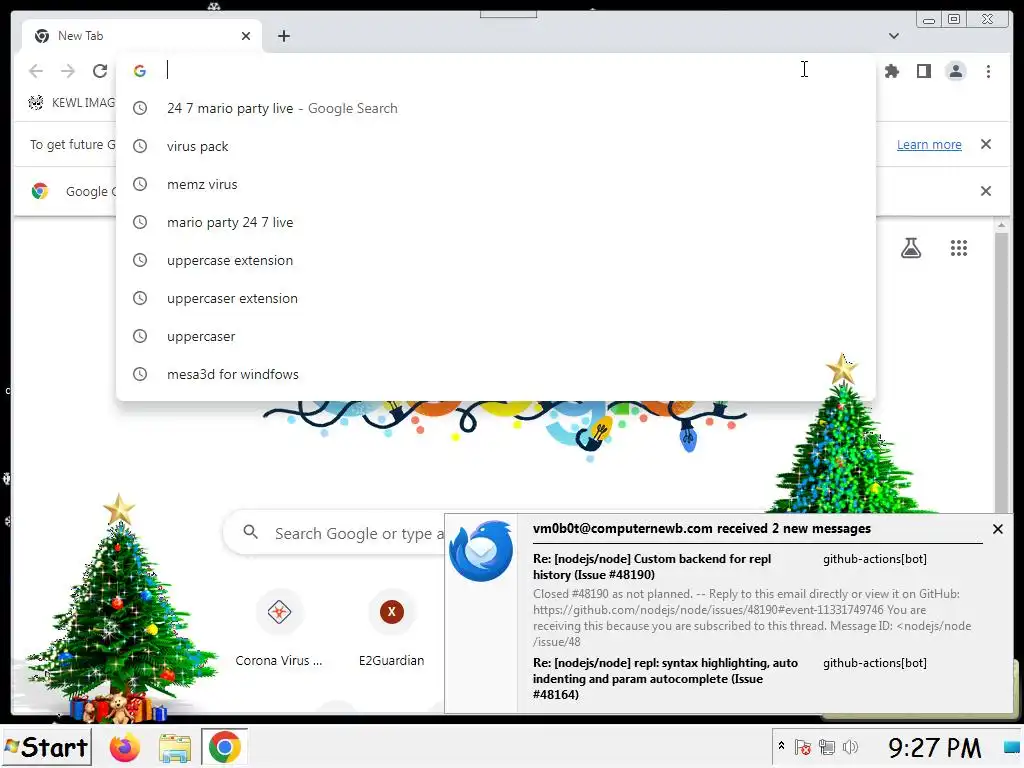Open the Corona Virus shortcut tile
The image size is (1024, 768).
coord(279,628)
